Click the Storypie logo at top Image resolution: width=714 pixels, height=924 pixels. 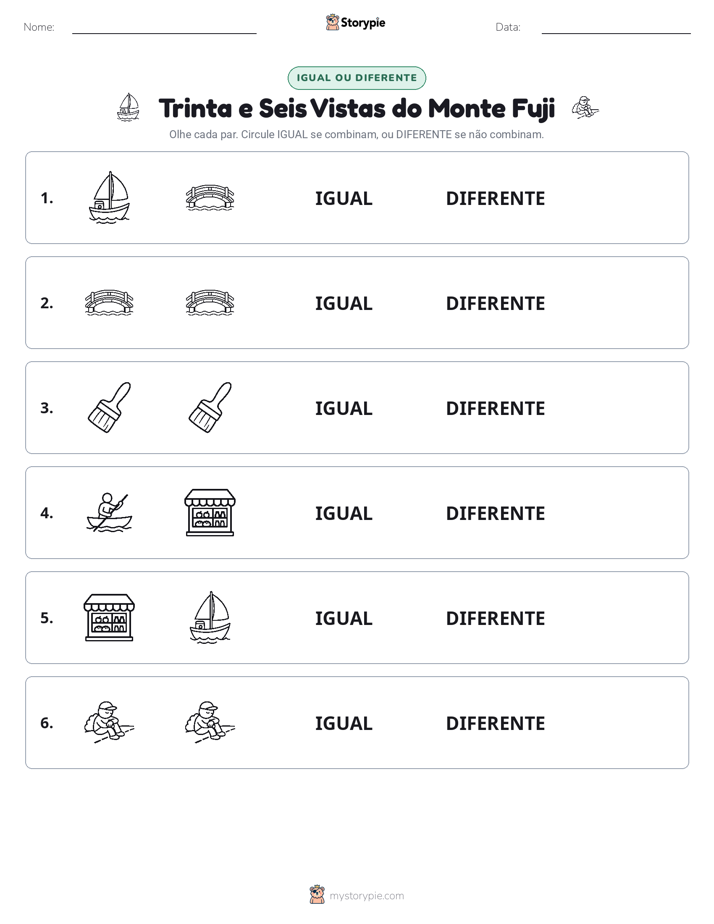(356, 23)
